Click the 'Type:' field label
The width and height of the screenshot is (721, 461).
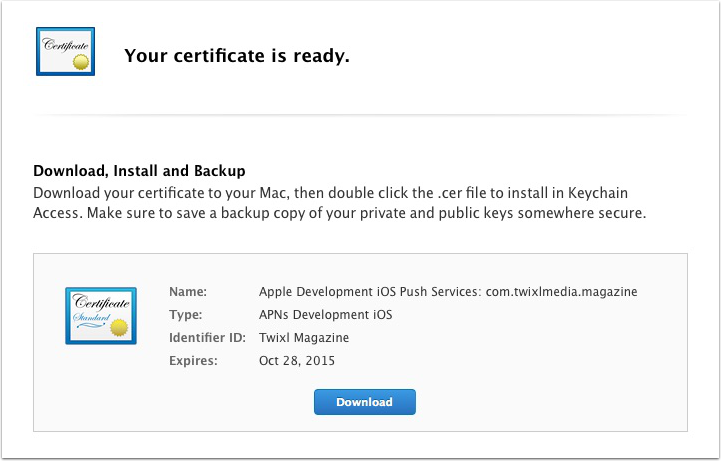coord(185,315)
